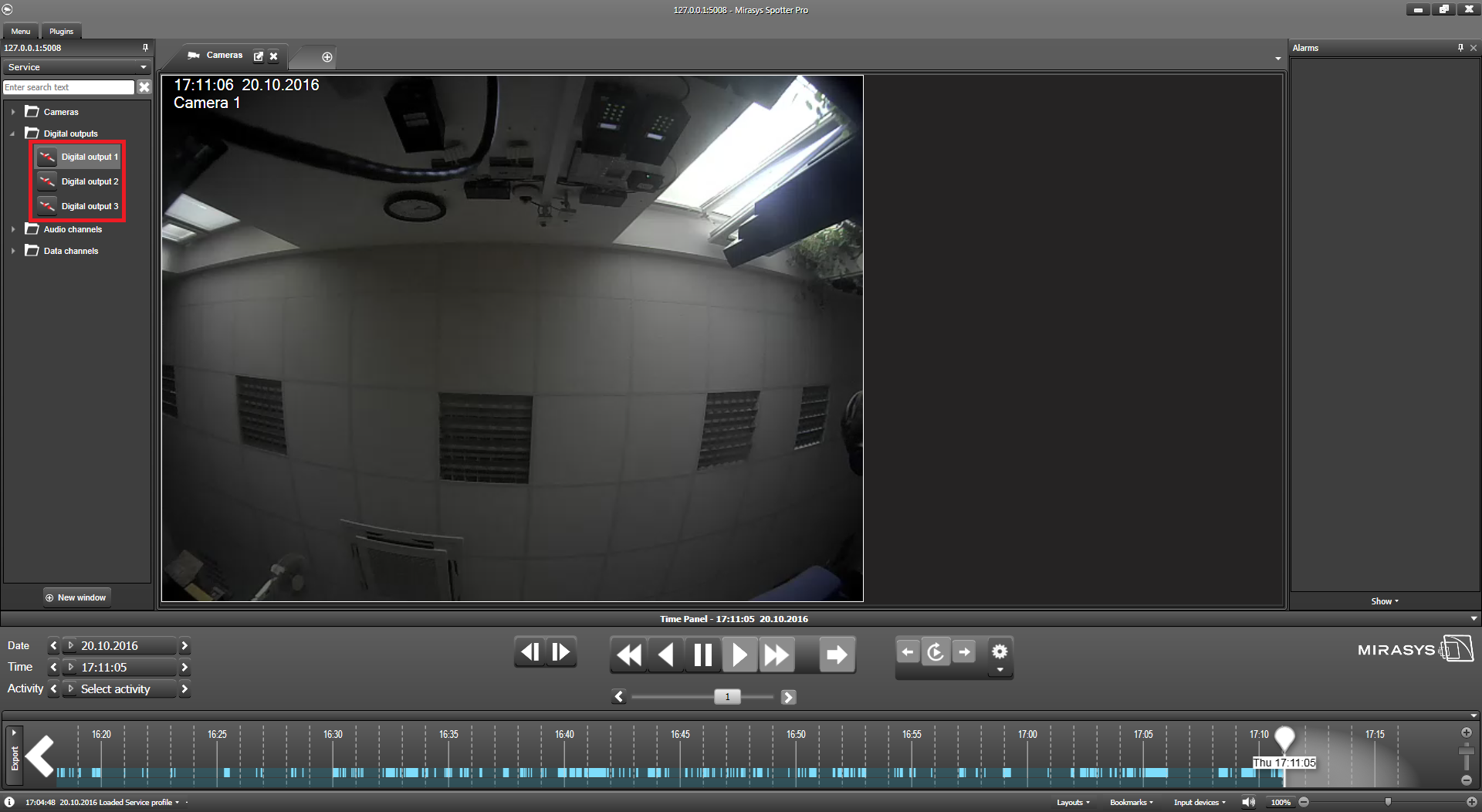The width and height of the screenshot is (1482, 812).
Task: Open the Plugins tab
Action: (61, 32)
